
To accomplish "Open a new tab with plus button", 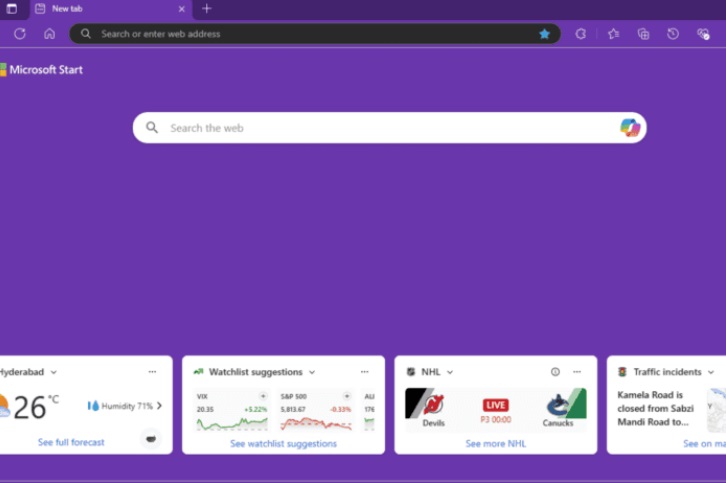I will [207, 8].
